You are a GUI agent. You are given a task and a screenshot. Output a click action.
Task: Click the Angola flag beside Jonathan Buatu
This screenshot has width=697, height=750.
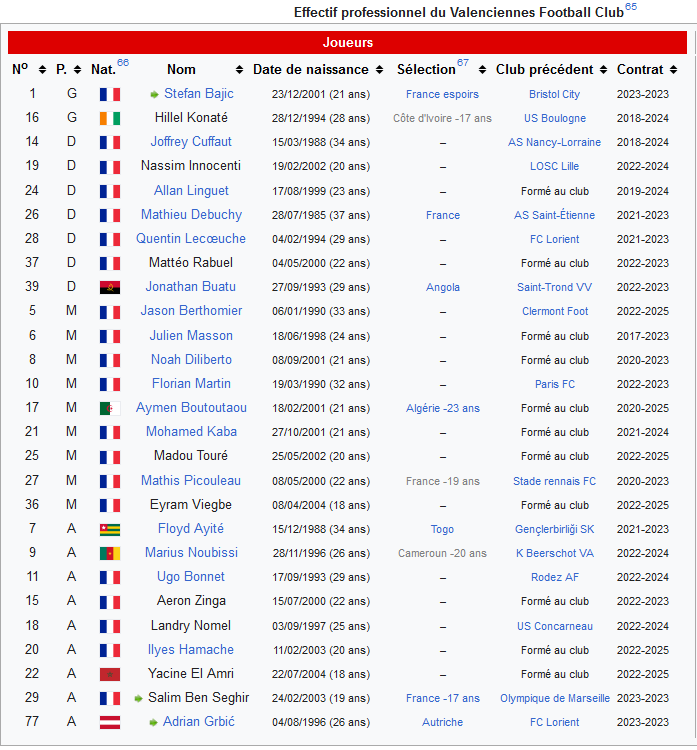tap(109, 287)
